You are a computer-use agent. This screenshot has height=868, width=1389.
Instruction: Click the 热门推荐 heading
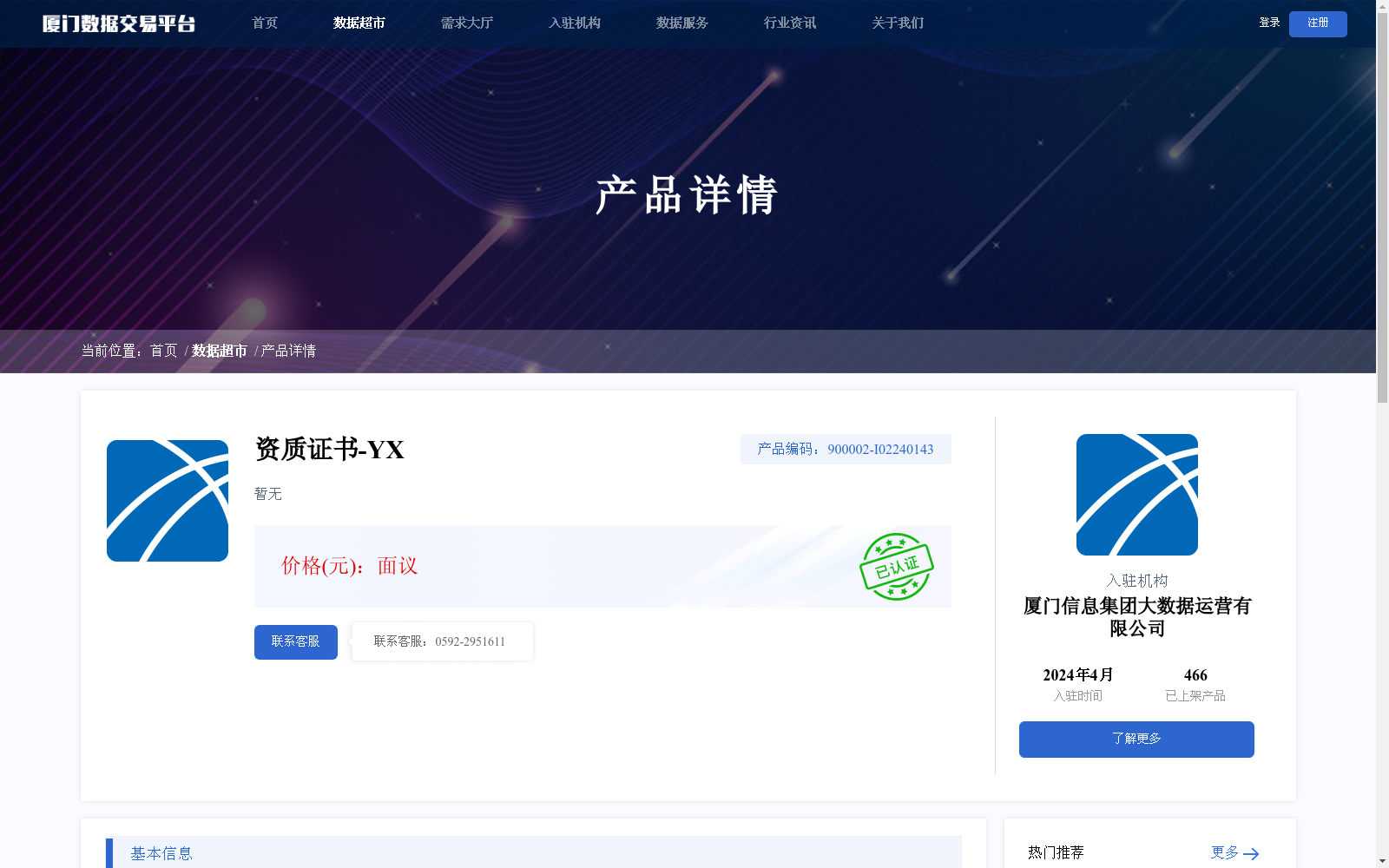(1056, 852)
